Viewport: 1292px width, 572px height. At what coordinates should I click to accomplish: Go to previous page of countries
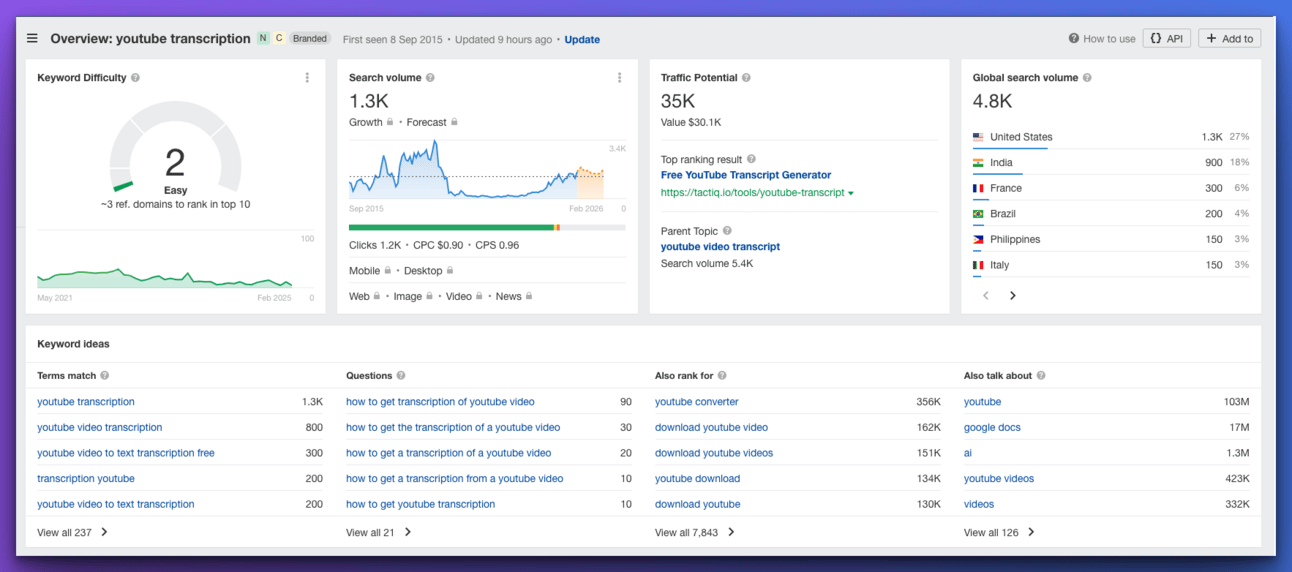pos(986,296)
